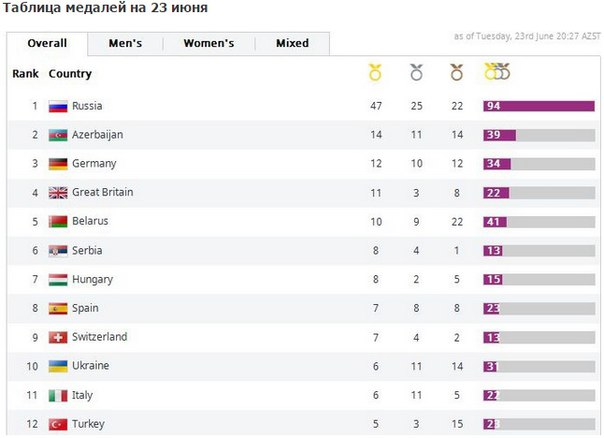The height and width of the screenshot is (438, 604).
Task: Click Russia's total medals bar showing 94
Action: click(x=538, y=106)
